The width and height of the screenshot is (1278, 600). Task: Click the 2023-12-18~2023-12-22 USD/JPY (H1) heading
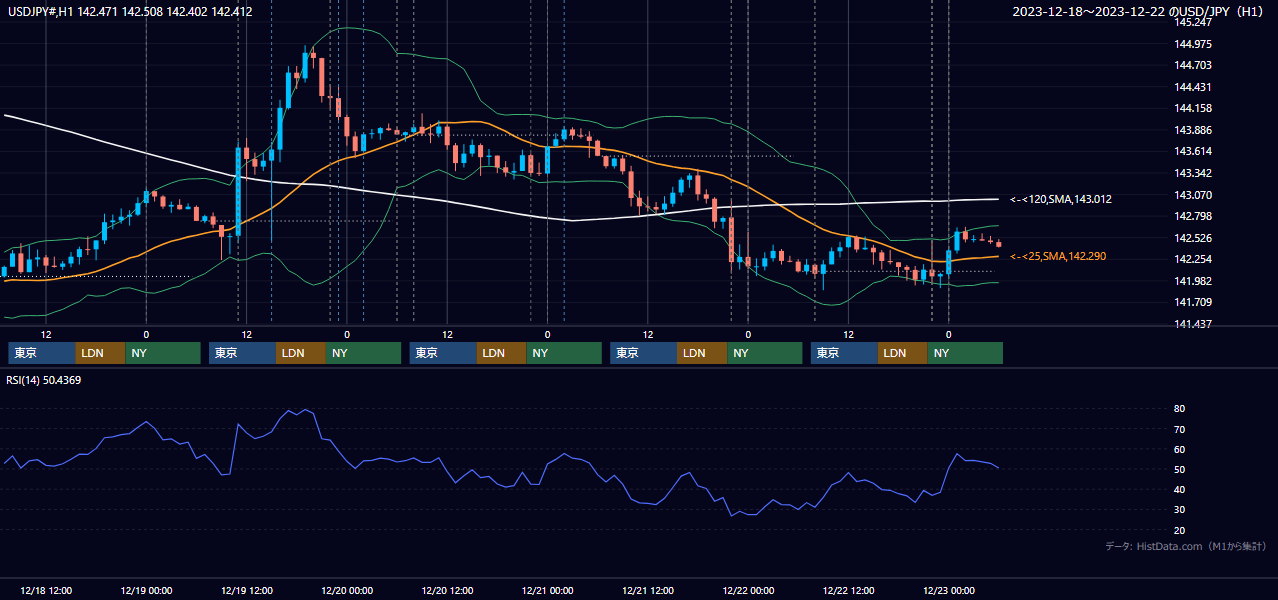(x=1140, y=12)
